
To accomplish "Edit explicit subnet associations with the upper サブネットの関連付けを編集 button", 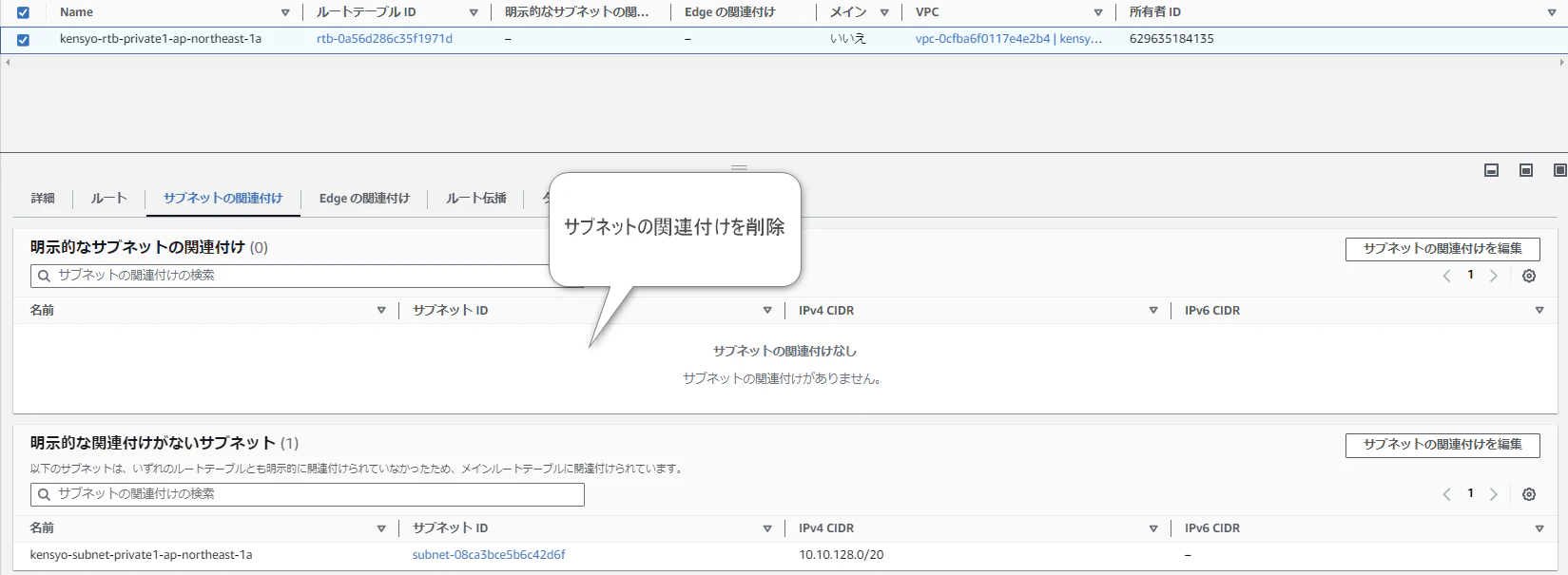I will [x=1442, y=249].
